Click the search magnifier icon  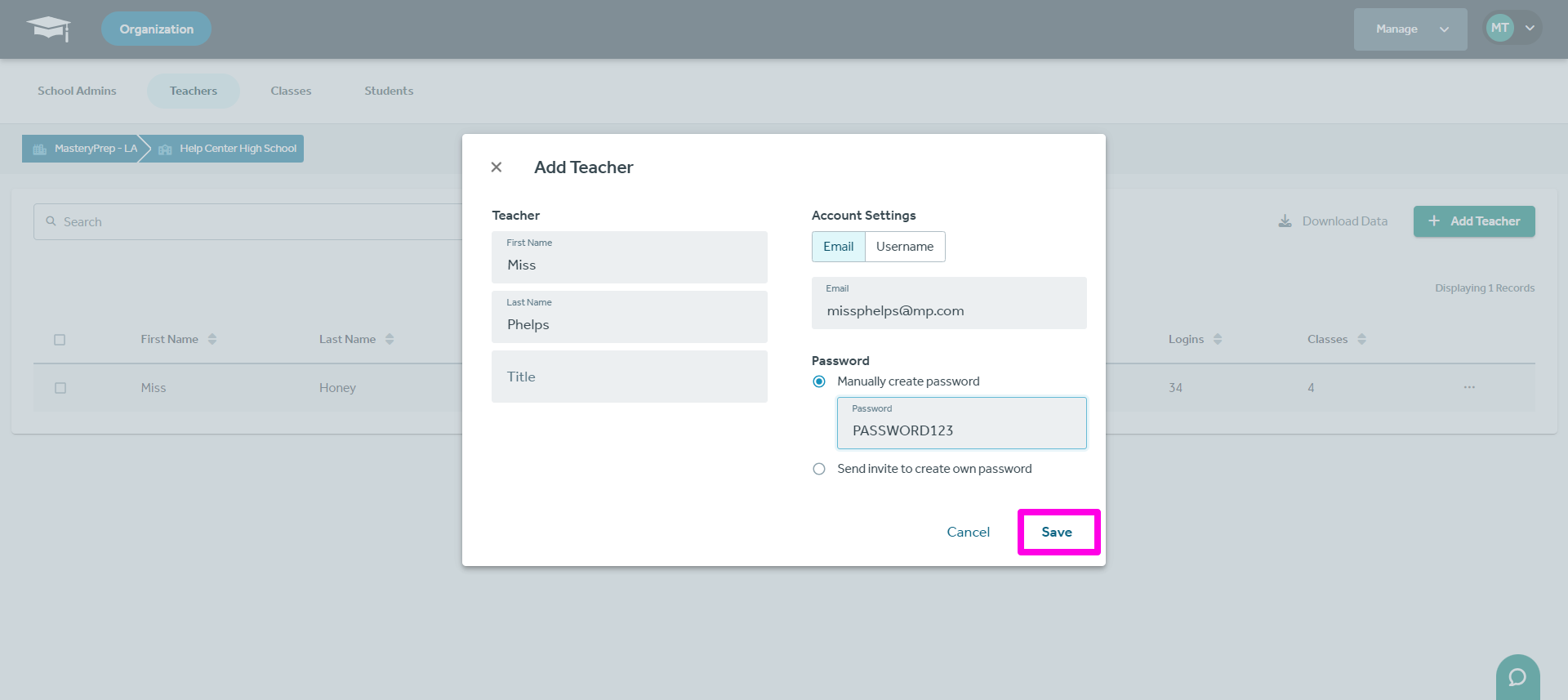pyautogui.click(x=51, y=221)
